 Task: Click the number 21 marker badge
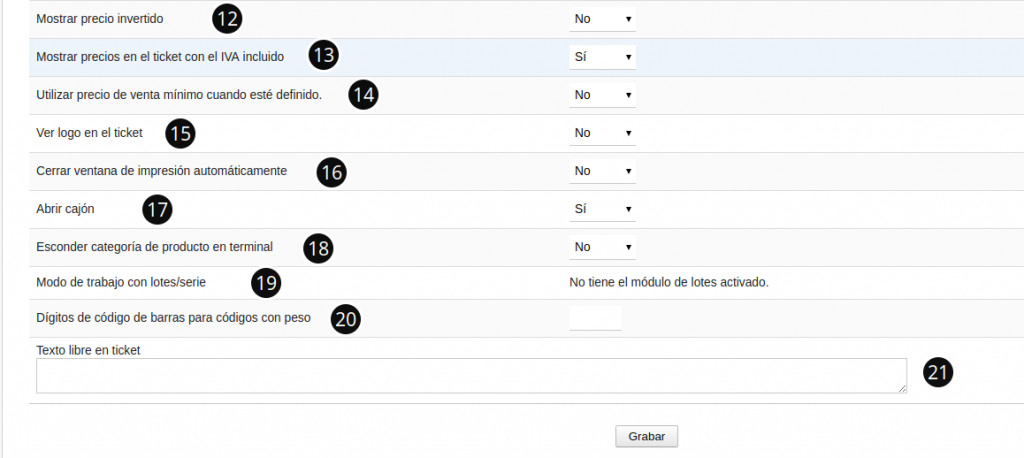938,373
